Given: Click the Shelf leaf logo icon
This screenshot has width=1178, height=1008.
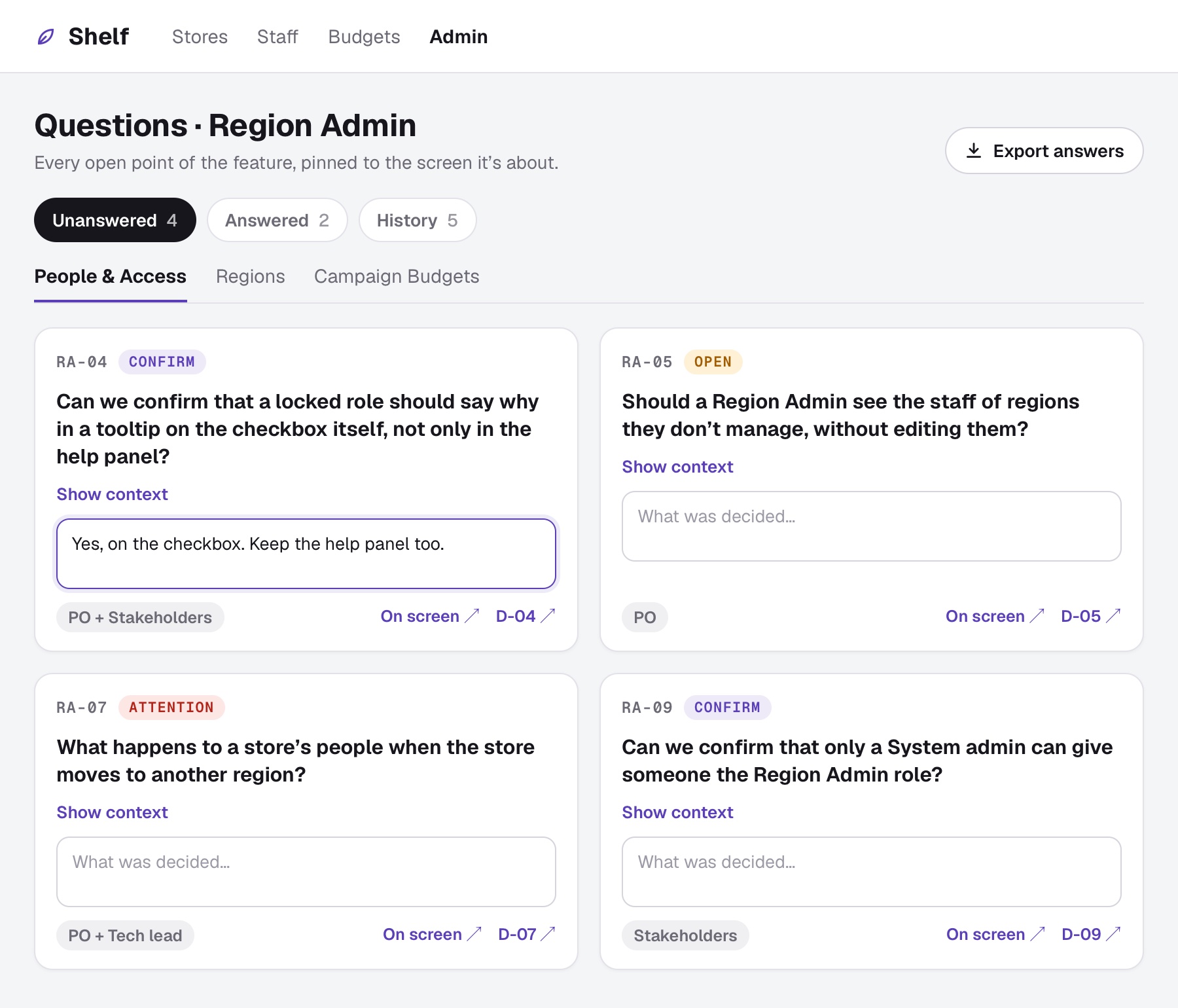Looking at the screenshot, I should point(46,37).
